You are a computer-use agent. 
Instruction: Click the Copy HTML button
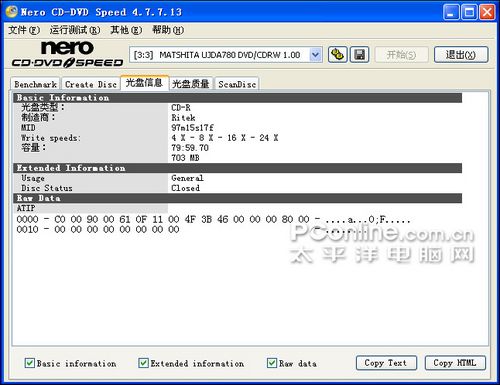click(x=455, y=363)
